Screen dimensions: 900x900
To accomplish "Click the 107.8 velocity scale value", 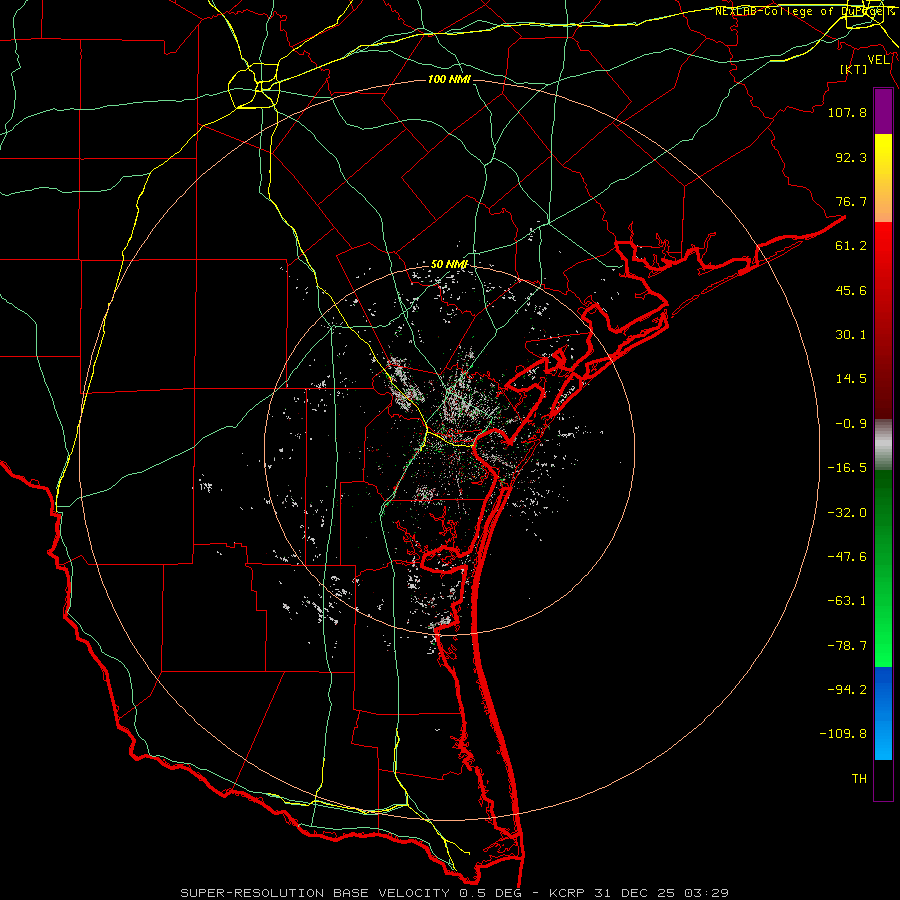I will (847, 112).
